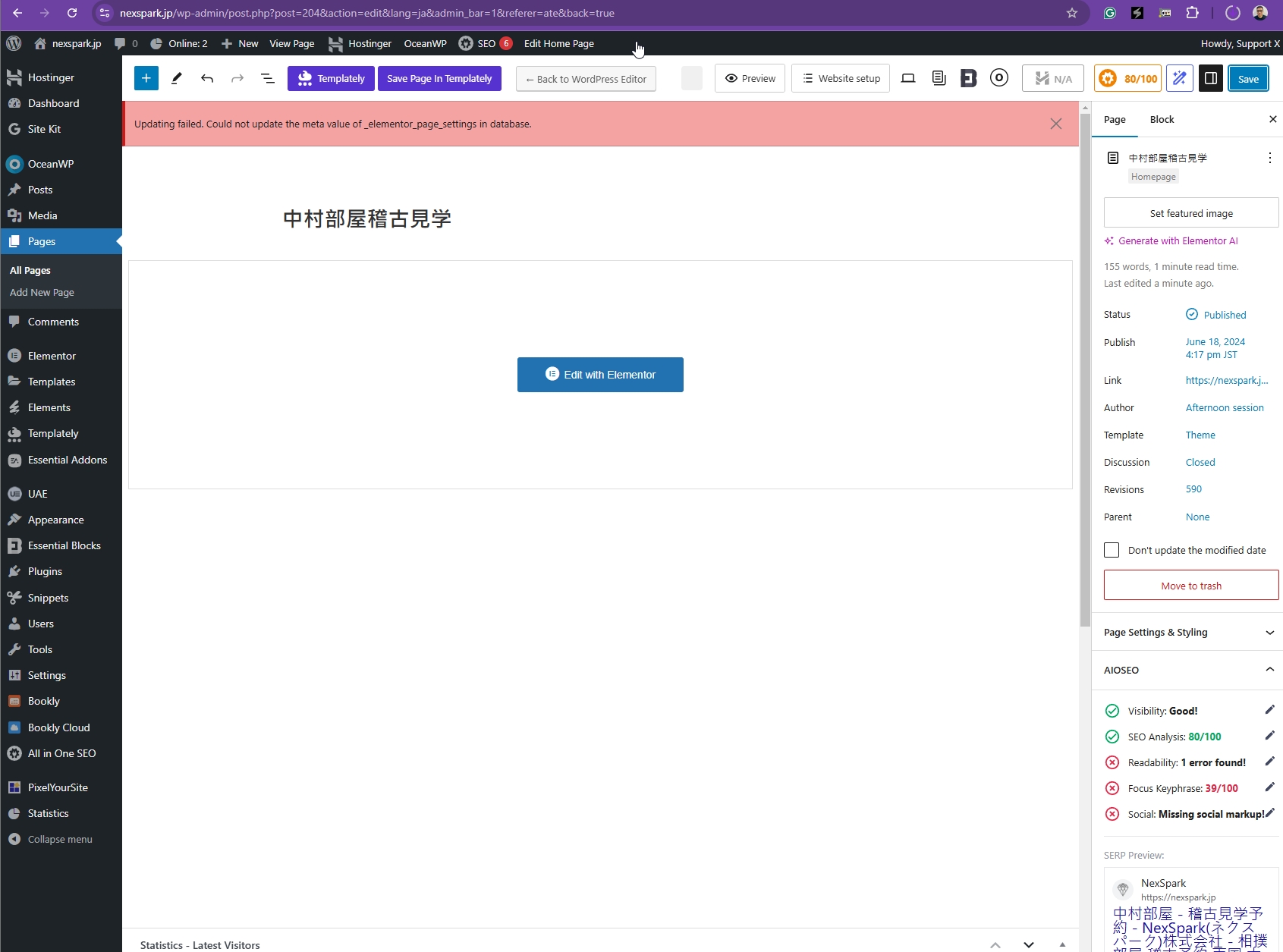This screenshot has width=1283, height=952.
Task: Tick Don't update the modified date
Action: click(1112, 550)
